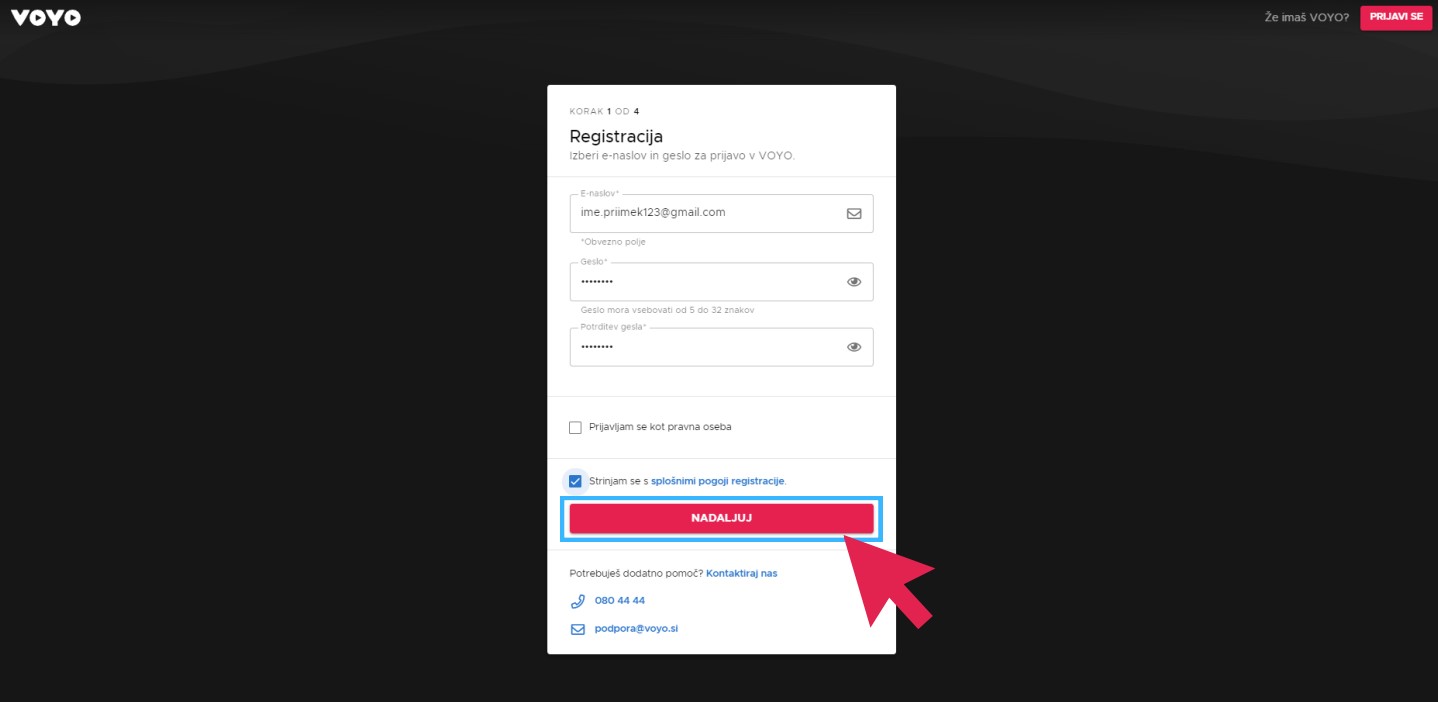Click the 'Prijavljam se kot pravna oseba' label text
Viewport: 1438px width, 702px height.
coord(660,427)
